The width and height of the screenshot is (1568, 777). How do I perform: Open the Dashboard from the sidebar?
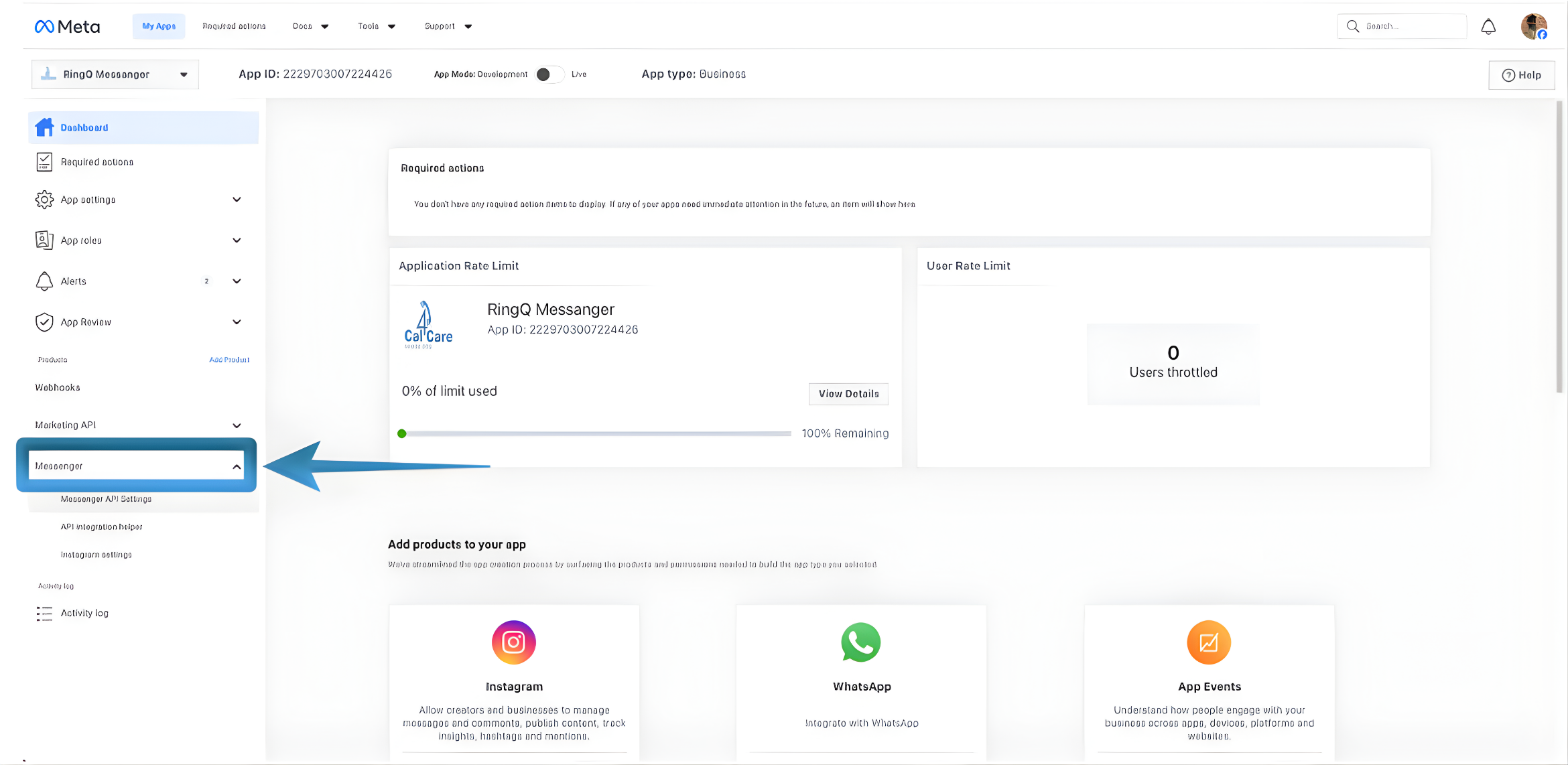click(84, 127)
